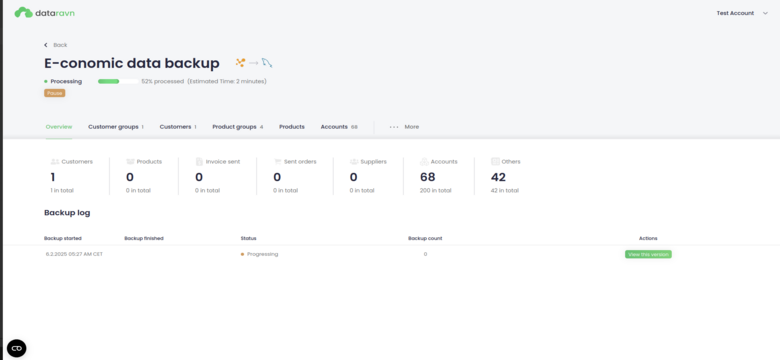Screen dimensions: 780x360
Task: Pause the backup processing
Action: pyautogui.click(x=55, y=93)
